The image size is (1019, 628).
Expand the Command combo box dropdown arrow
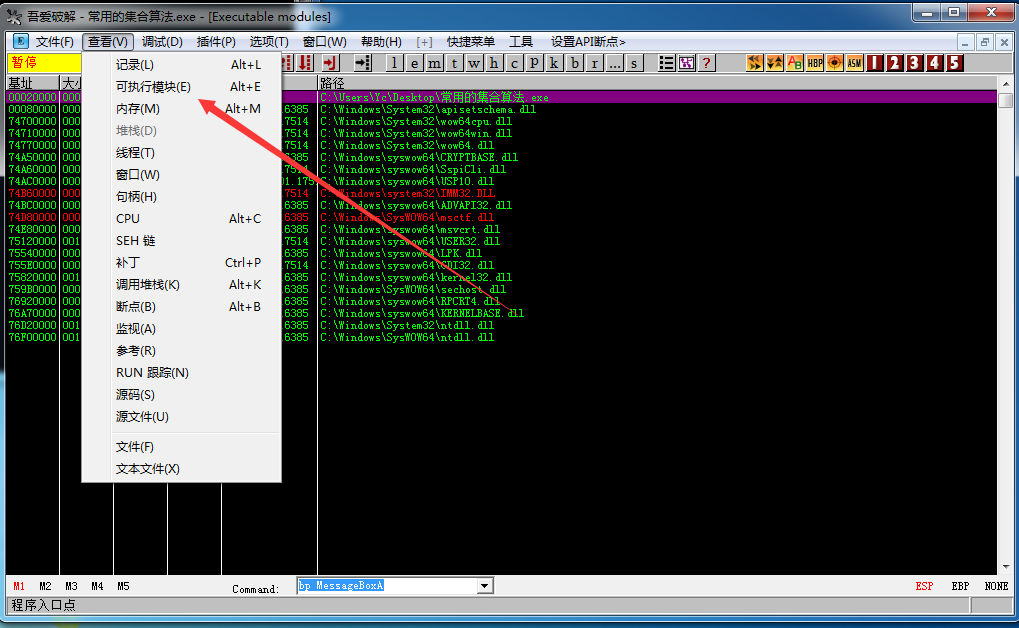485,586
